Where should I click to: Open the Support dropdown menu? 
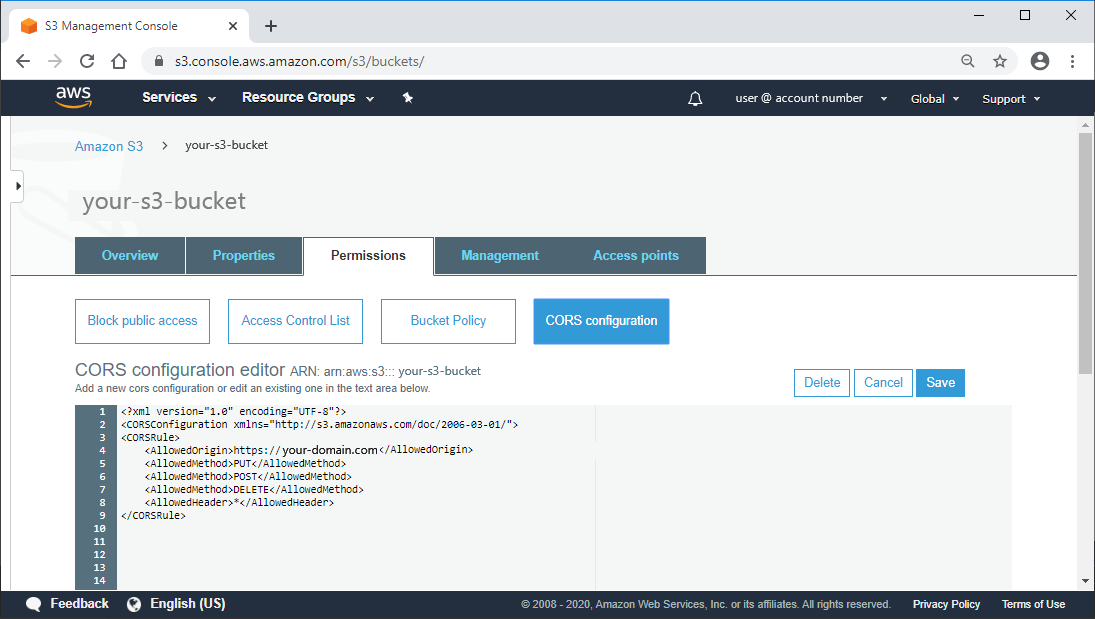click(1011, 99)
